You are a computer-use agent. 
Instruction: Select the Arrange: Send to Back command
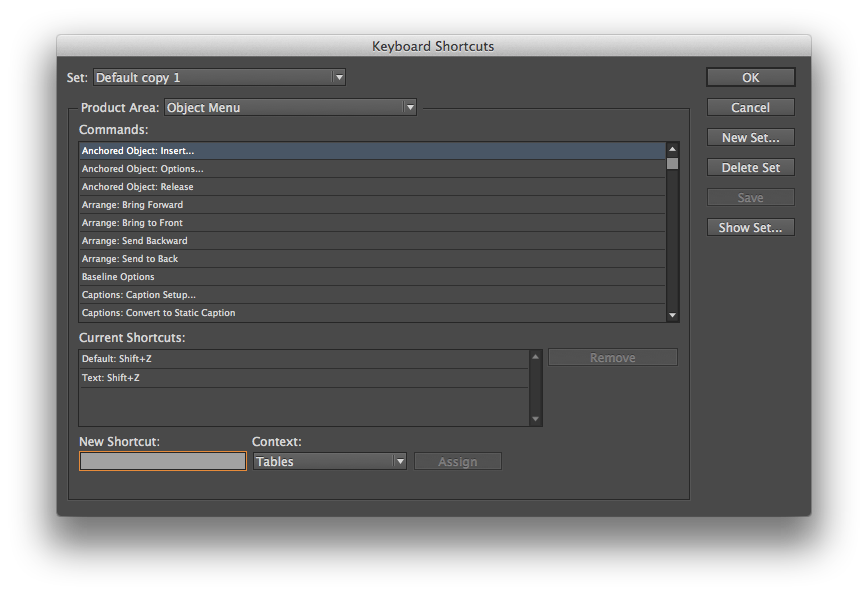point(372,258)
